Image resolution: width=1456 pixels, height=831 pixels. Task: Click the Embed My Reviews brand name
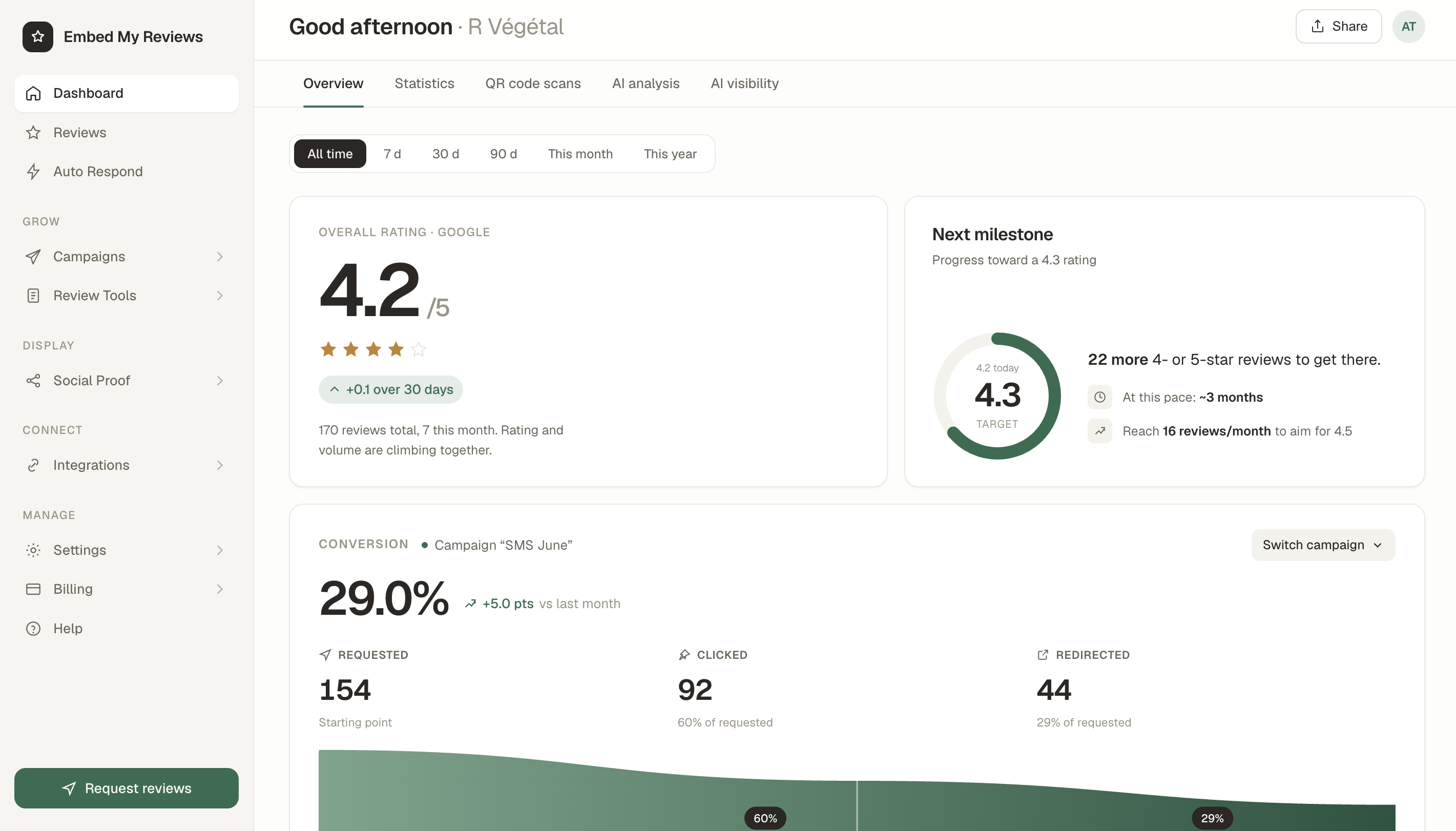click(133, 36)
